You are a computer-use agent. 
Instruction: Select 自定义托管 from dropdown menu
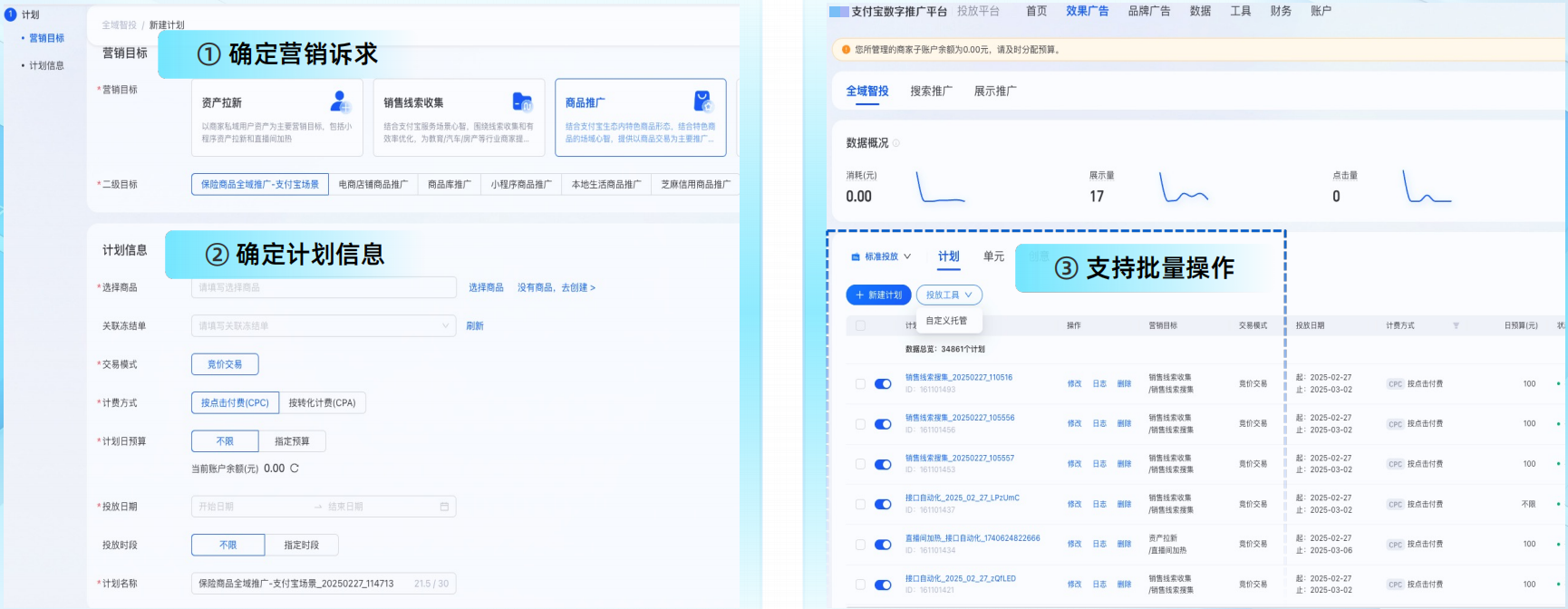tap(946, 321)
